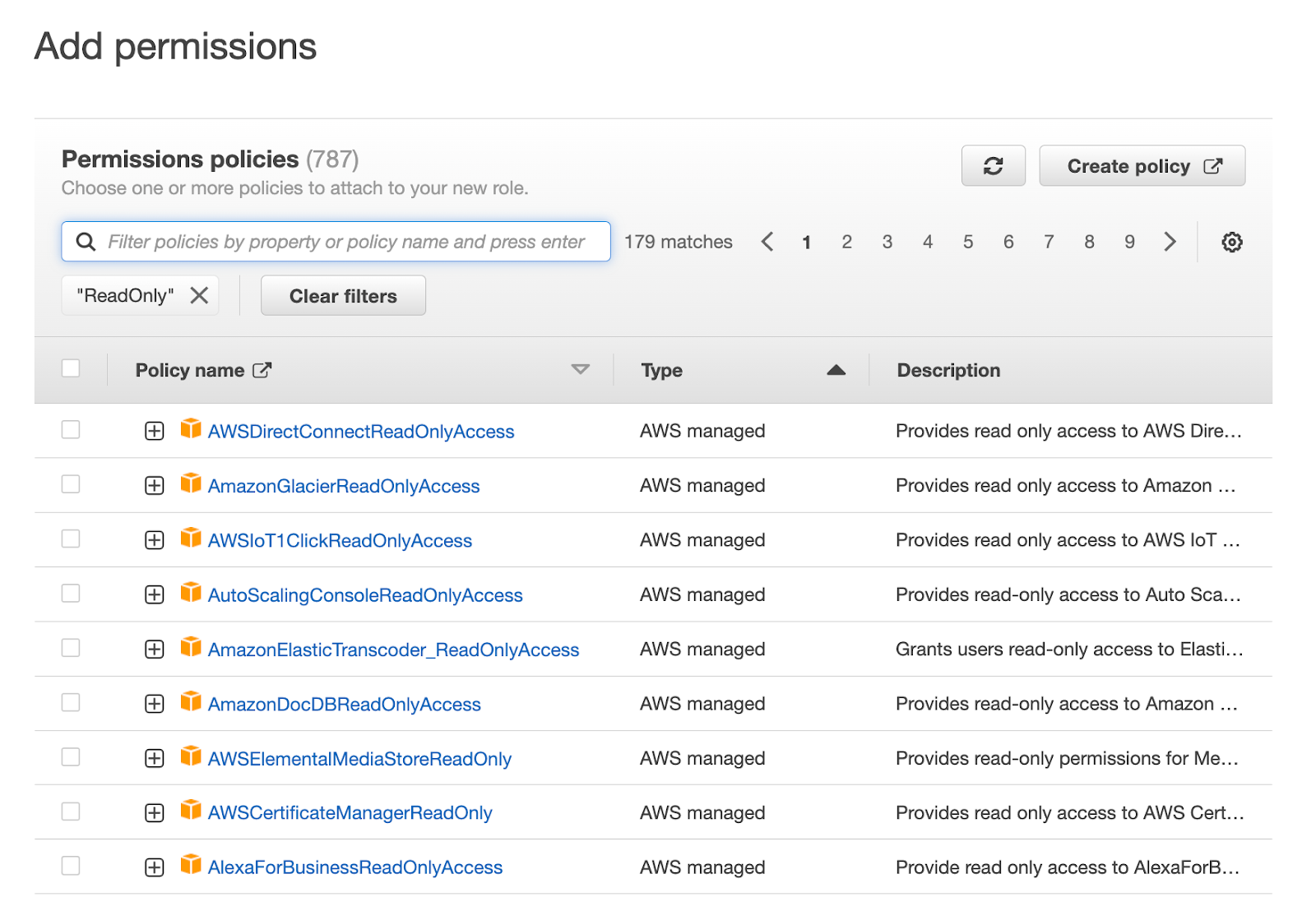Viewport: 1316px width, 897px height.
Task: Expand AWSDirectConnectReadOnlyAccess policy details
Action: [x=155, y=431]
